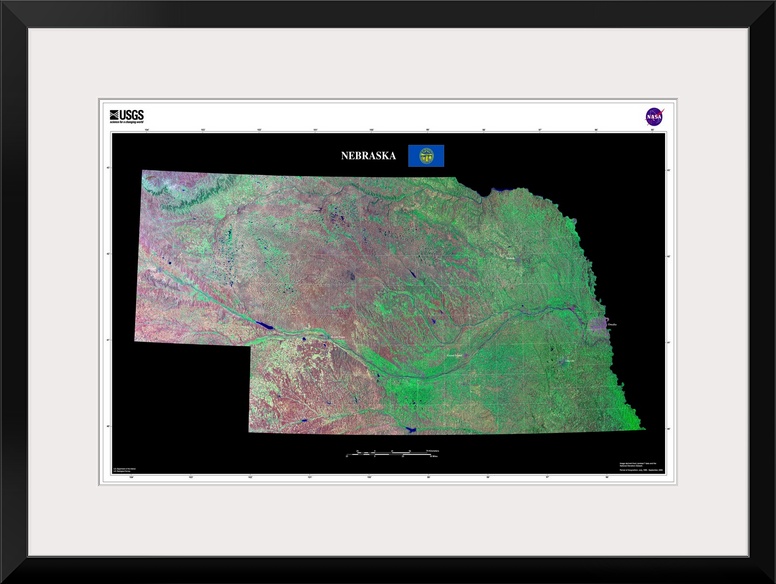Select the blue Nebraska state flag
776x584 pixels.
pos(426,155)
